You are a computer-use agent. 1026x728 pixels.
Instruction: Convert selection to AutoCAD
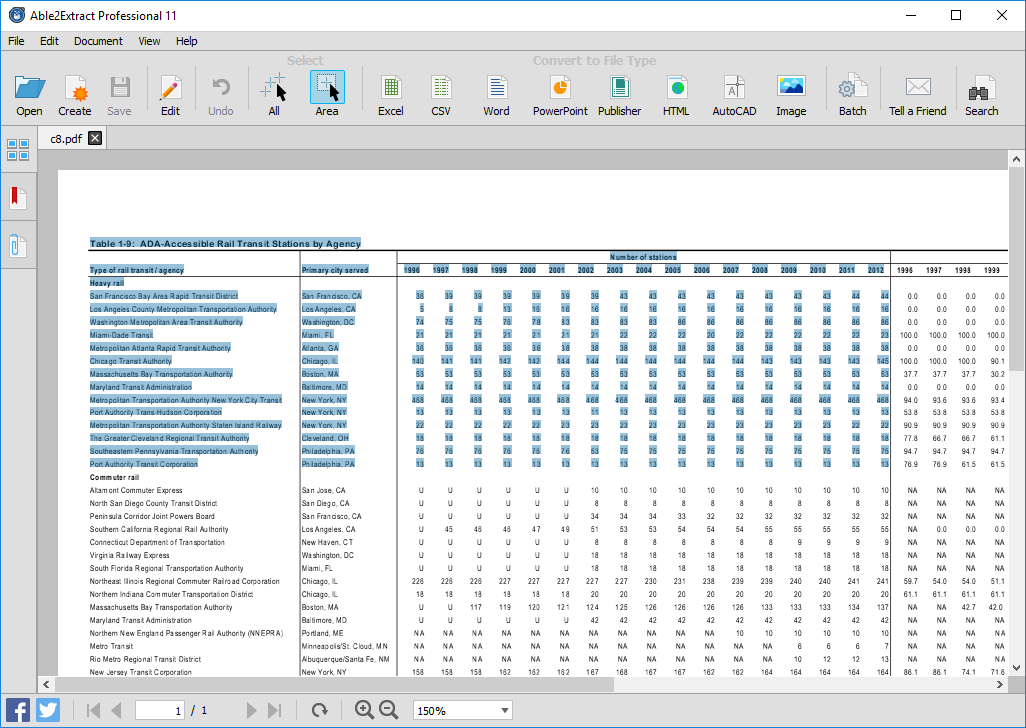[x=734, y=95]
